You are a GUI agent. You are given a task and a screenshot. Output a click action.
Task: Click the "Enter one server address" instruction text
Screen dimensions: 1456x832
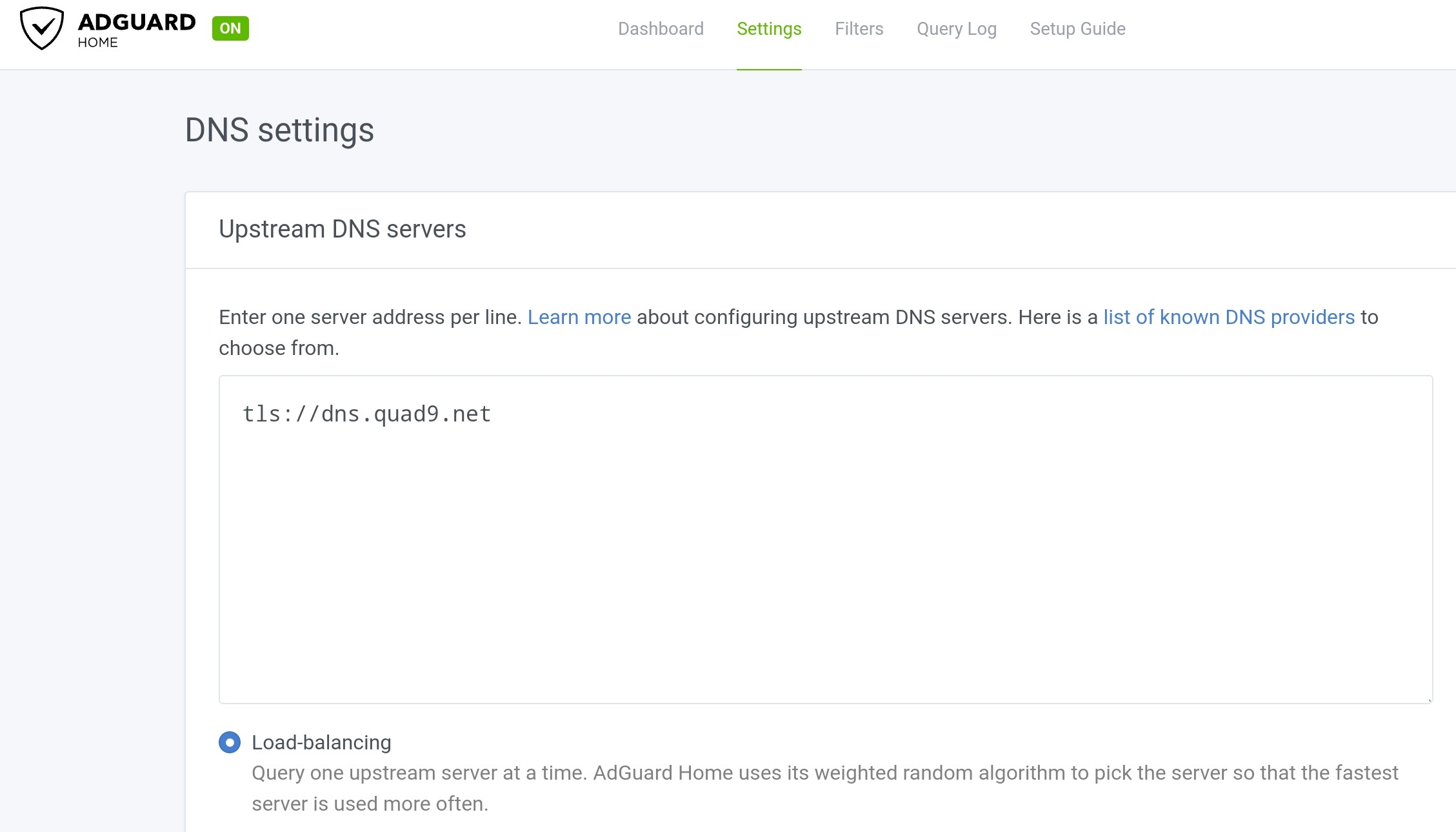point(370,317)
